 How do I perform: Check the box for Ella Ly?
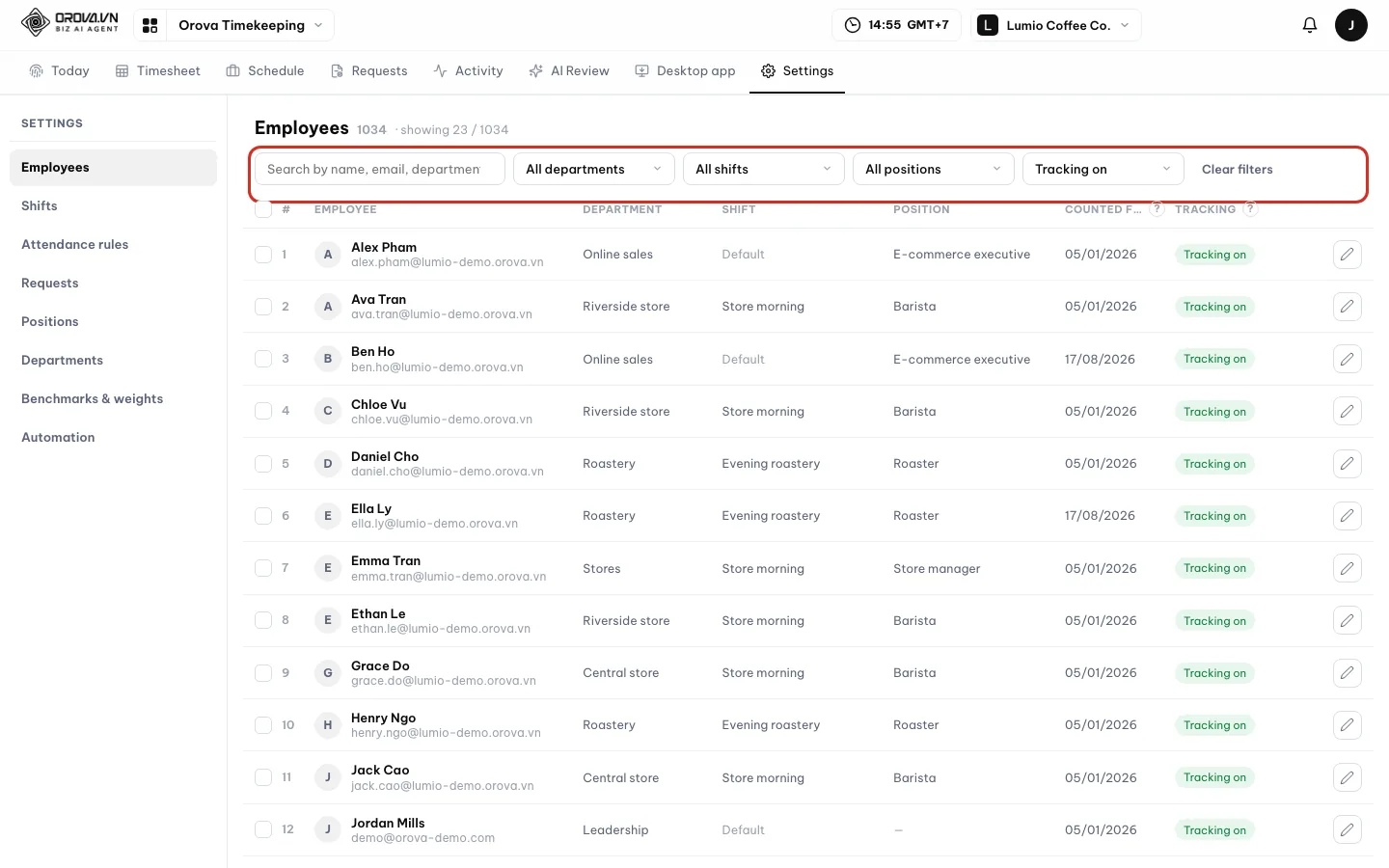pyautogui.click(x=263, y=516)
